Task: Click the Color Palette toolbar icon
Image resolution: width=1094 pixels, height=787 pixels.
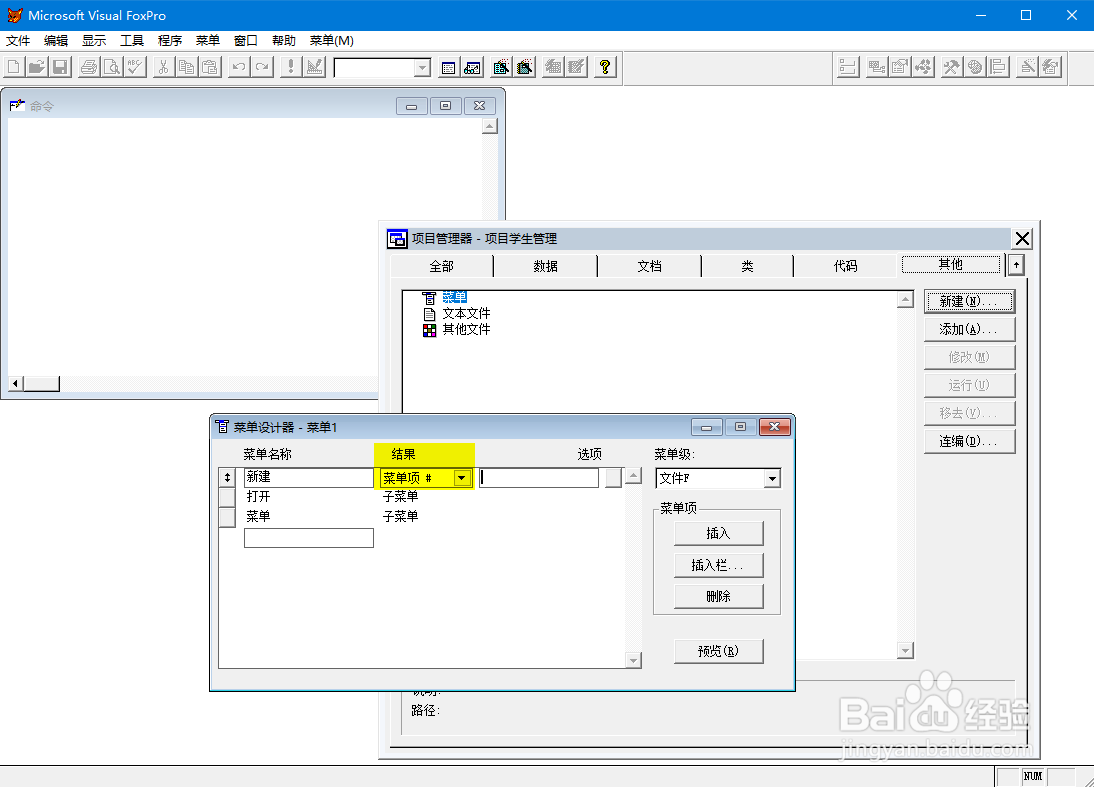Action: [975, 67]
